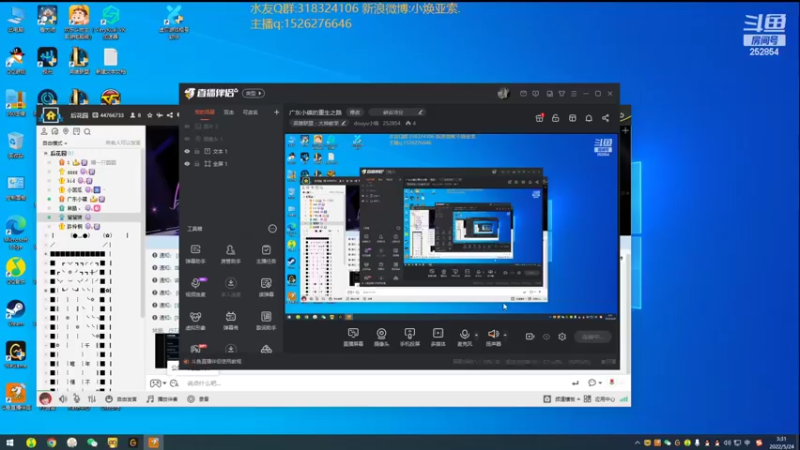Image resolution: width=800 pixels, height=450 pixels.
Task: Toggle the red microphone icon at chat input right
Action: (612, 383)
